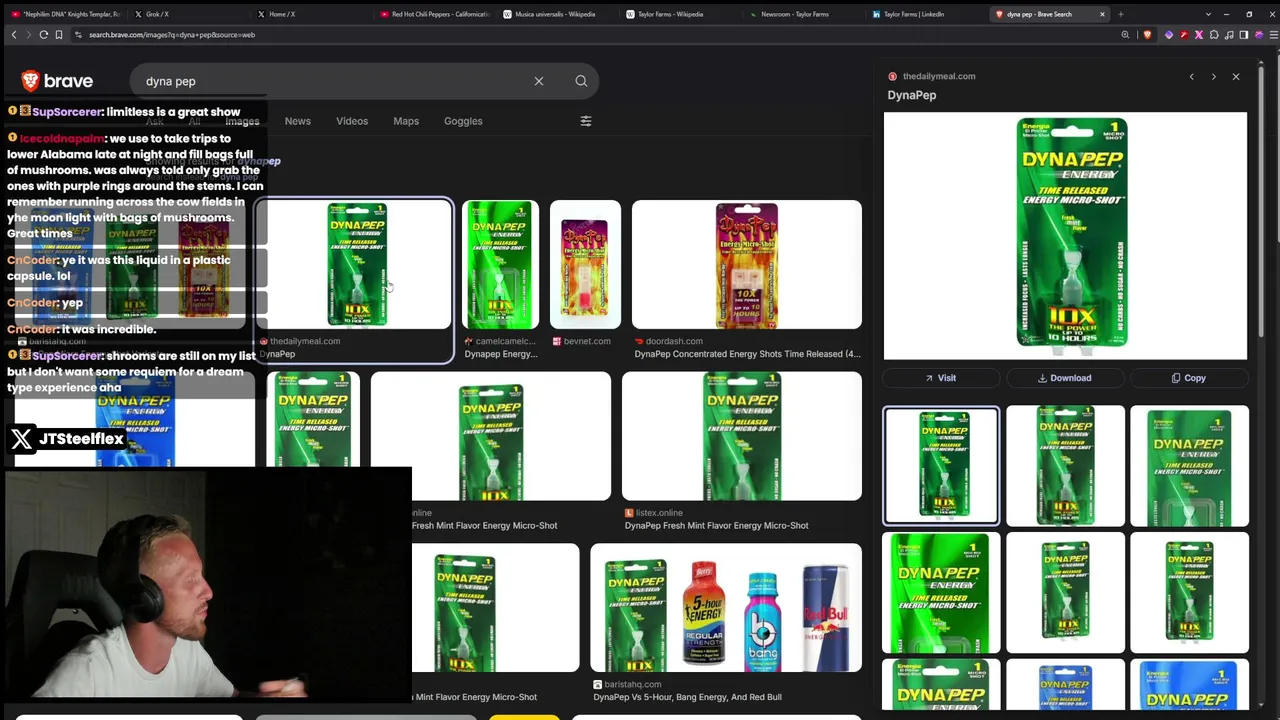
Task: Go back using the browser back arrow
Action: tap(14, 35)
